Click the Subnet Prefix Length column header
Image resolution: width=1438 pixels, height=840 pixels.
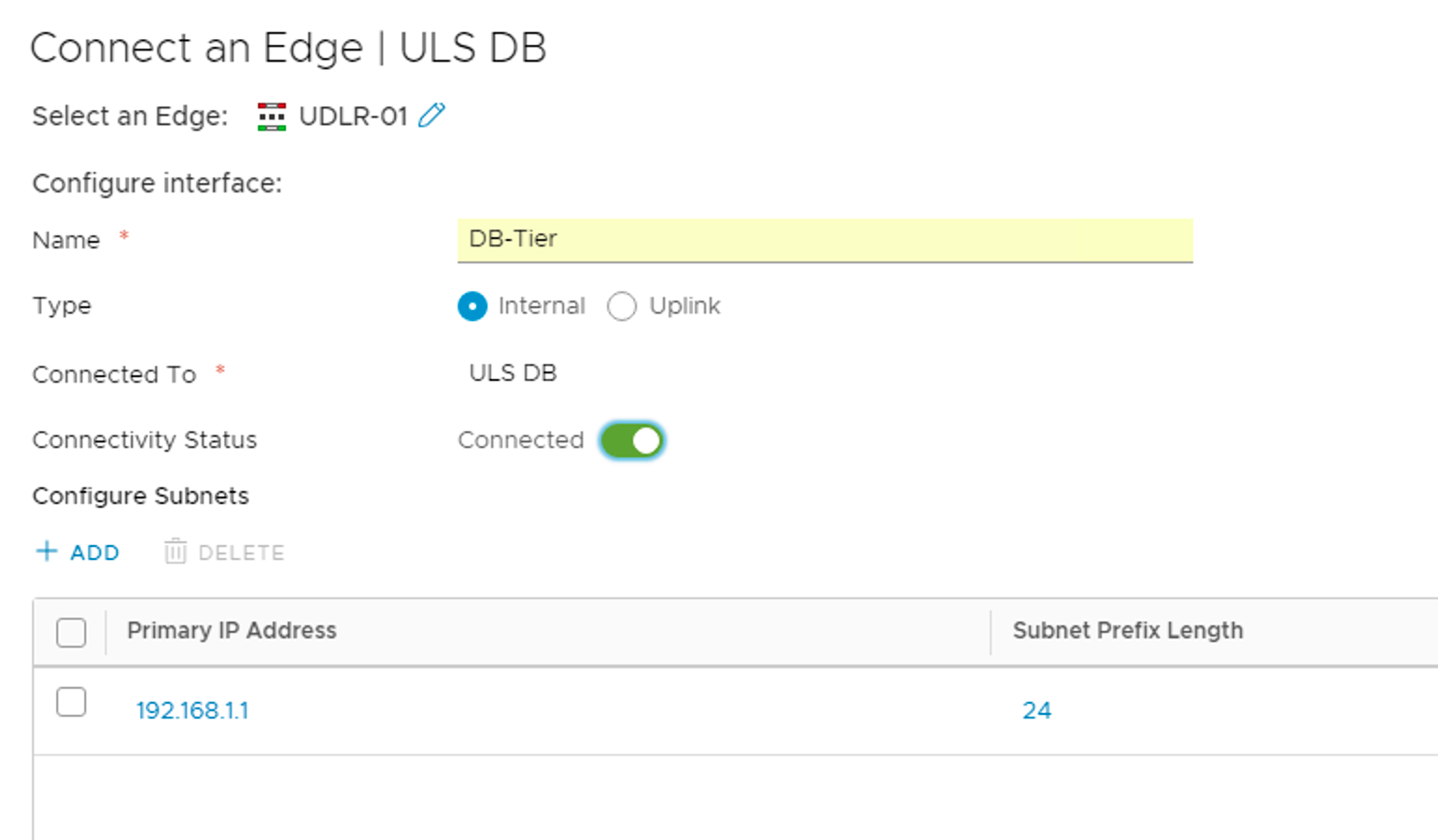[x=1127, y=631]
